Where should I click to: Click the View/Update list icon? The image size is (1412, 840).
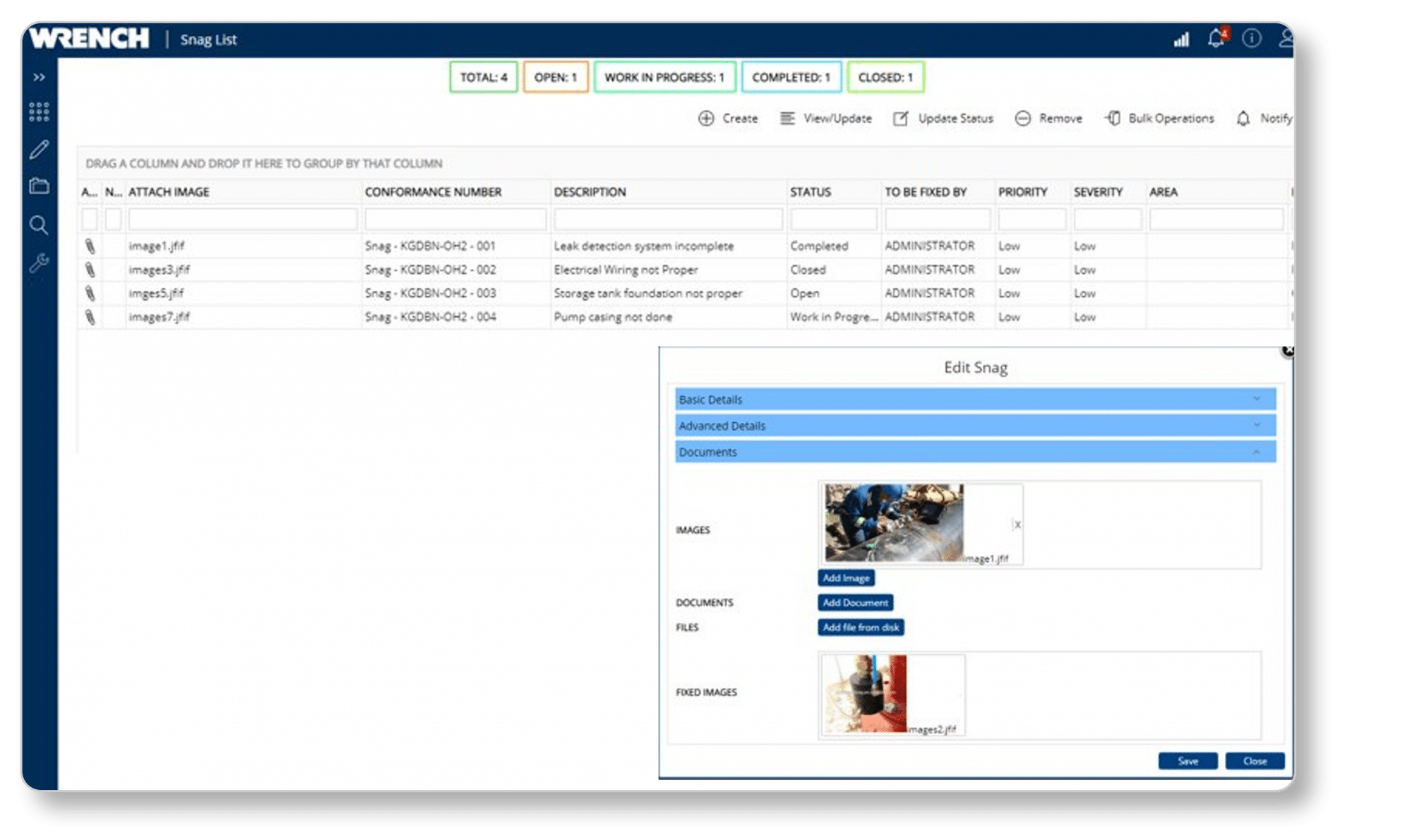coord(787,118)
